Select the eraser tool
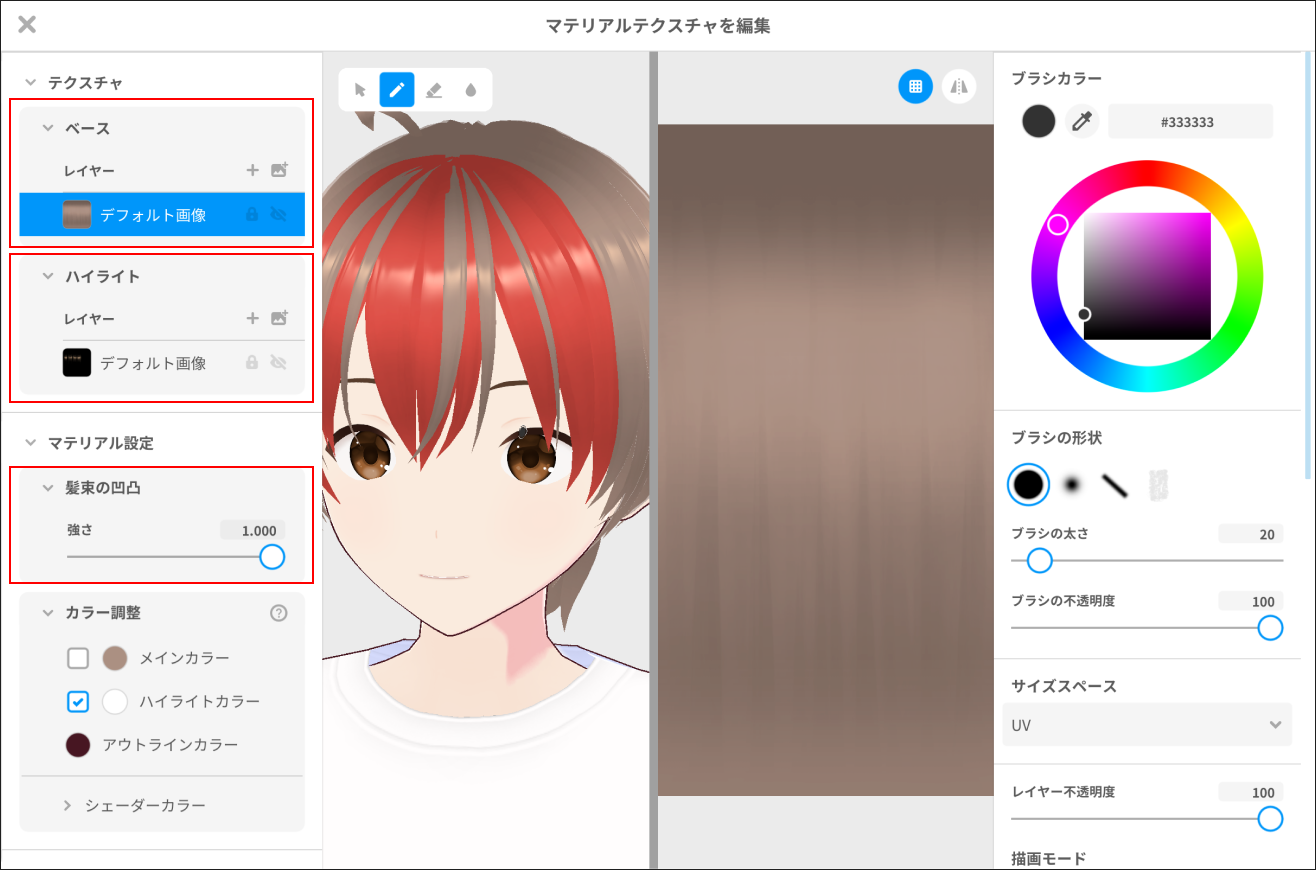Viewport: 1316px width, 870px height. click(434, 90)
